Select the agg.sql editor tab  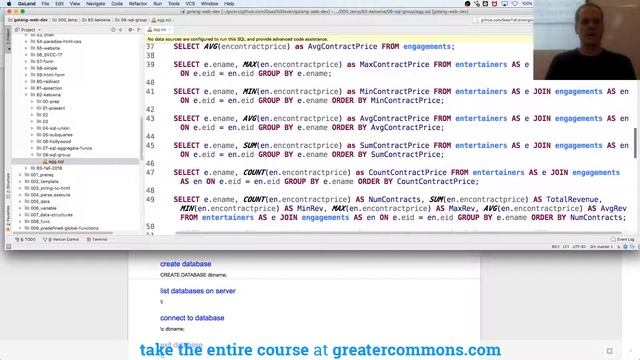click(159, 30)
